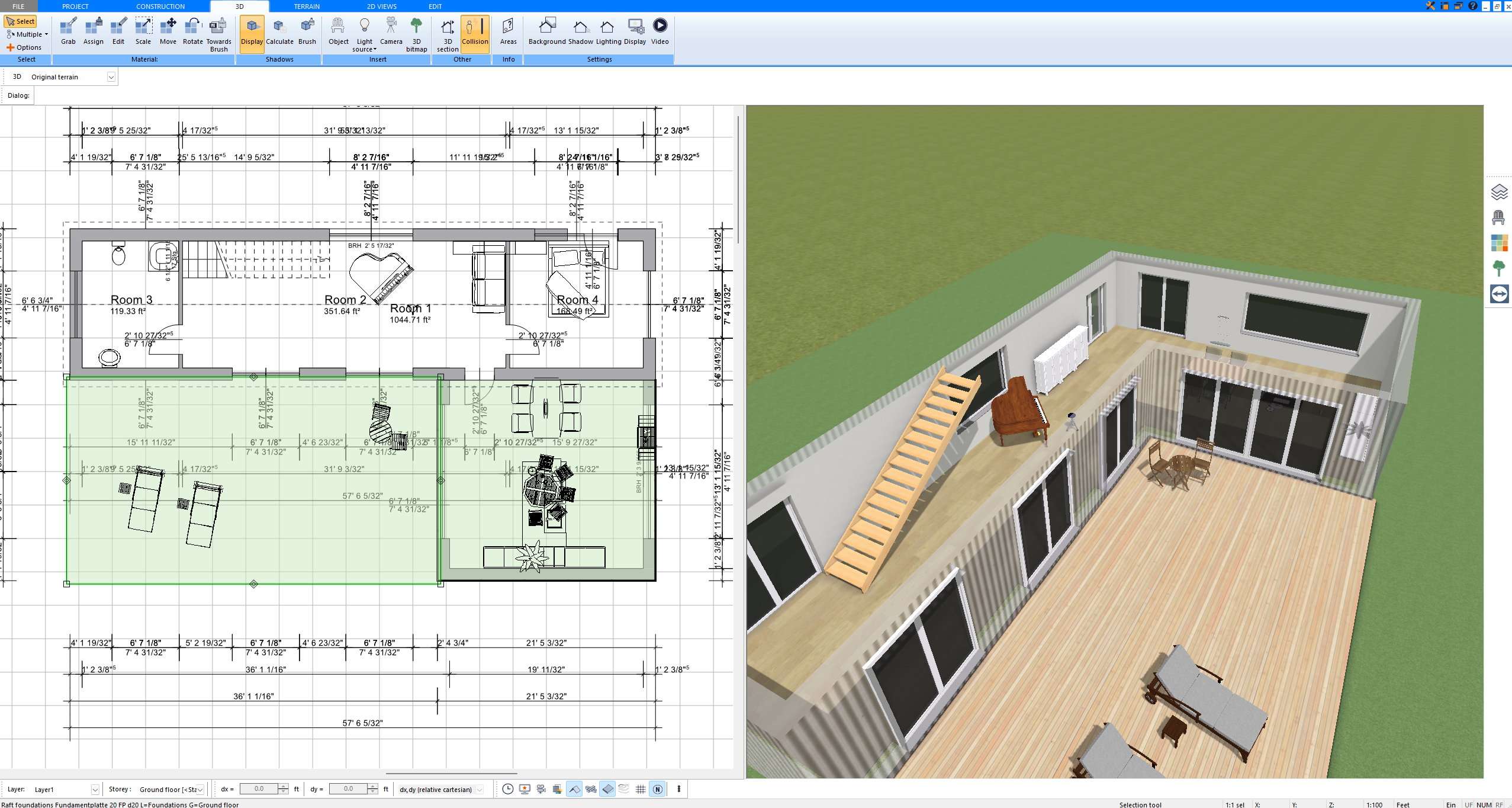
Task: Switch to the CONSTRUCTION tab
Action: pos(160,6)
